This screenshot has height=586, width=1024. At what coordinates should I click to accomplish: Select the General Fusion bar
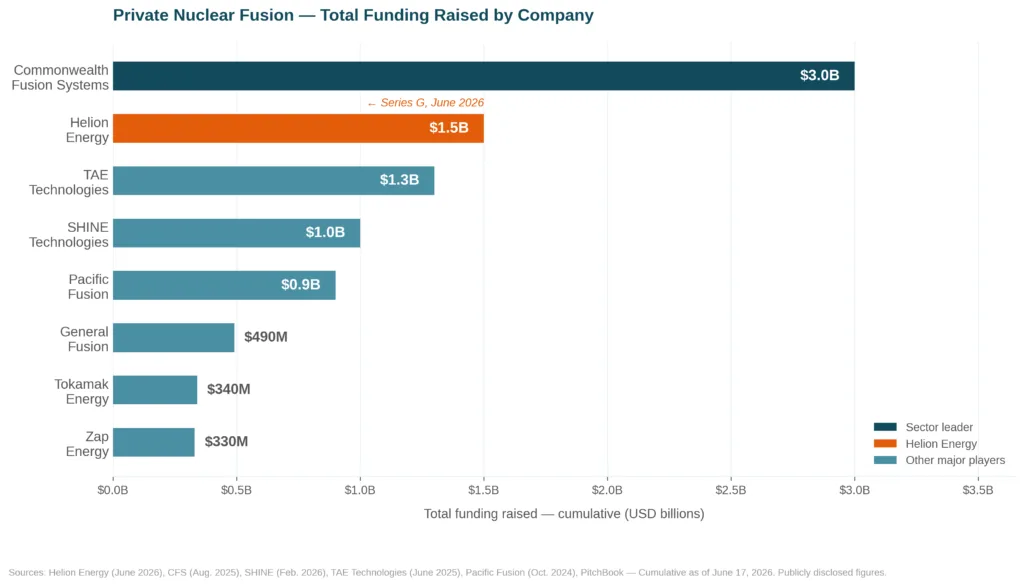[173, 337]
